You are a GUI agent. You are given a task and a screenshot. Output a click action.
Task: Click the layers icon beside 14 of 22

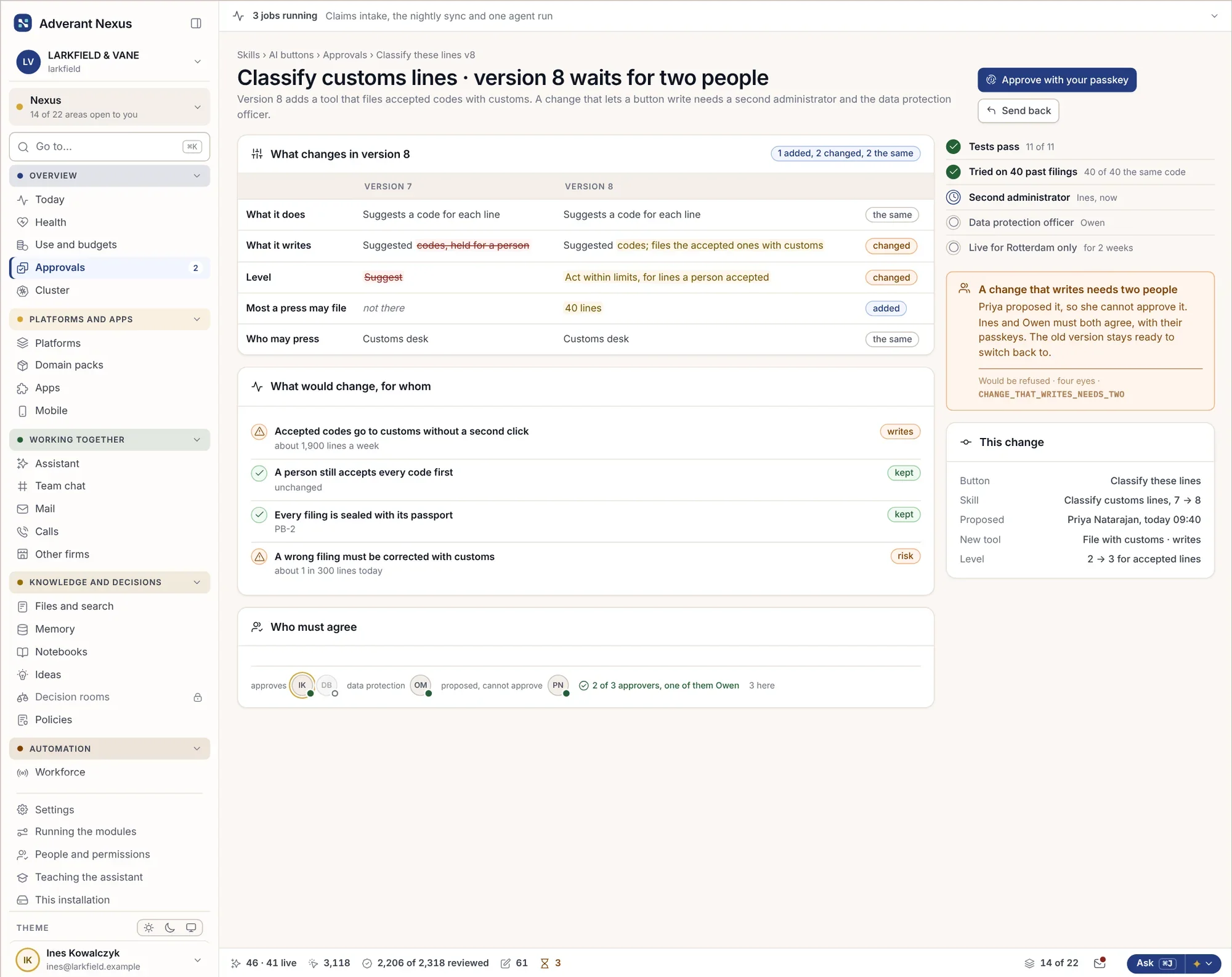pyautogui.click(x=1029, y=963)
